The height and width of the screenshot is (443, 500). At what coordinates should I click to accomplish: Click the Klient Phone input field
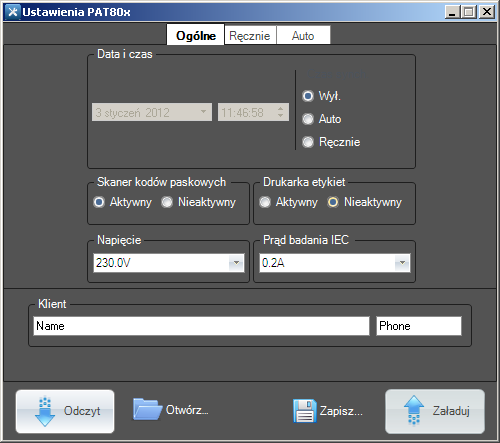click(419, 326)
